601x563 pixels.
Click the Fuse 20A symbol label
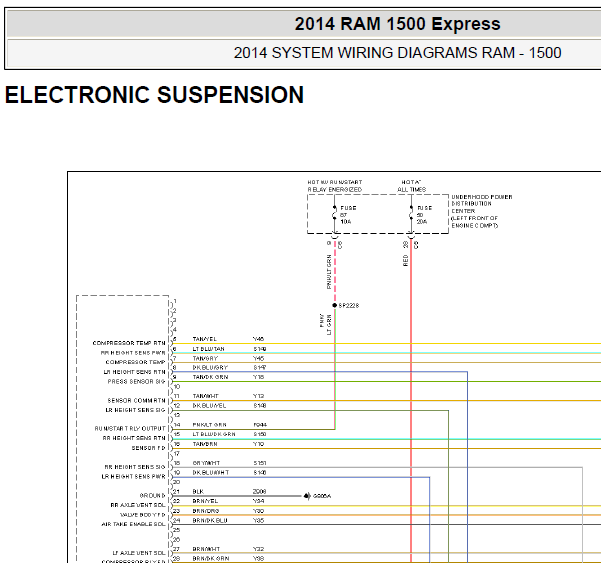[x=424, y=215]
